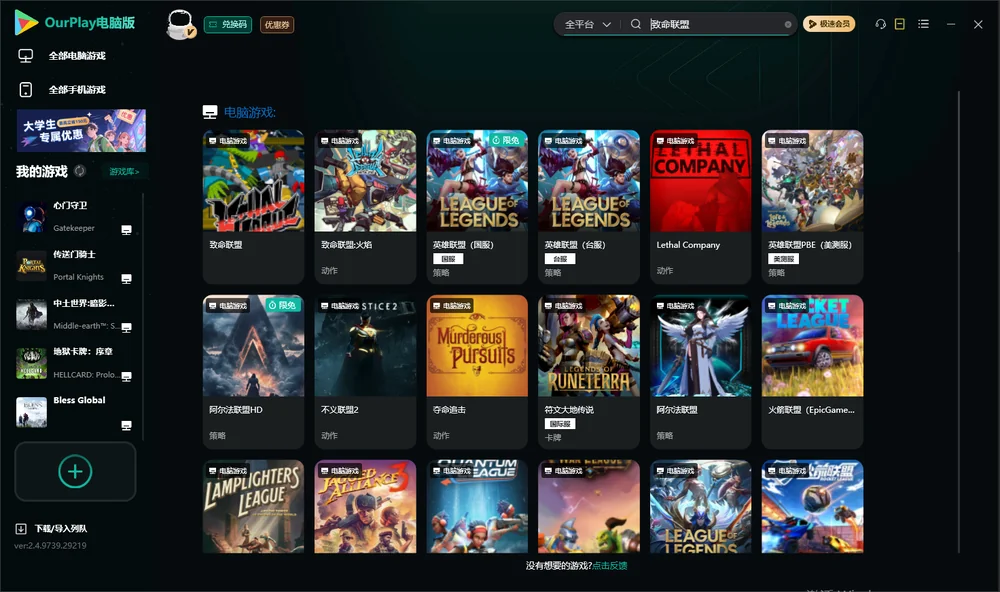The height and width of the screenshot is (592, 1000).
Task: Open the 火箭联盟 (EpicGame...) card
Action: coord(812,372)
